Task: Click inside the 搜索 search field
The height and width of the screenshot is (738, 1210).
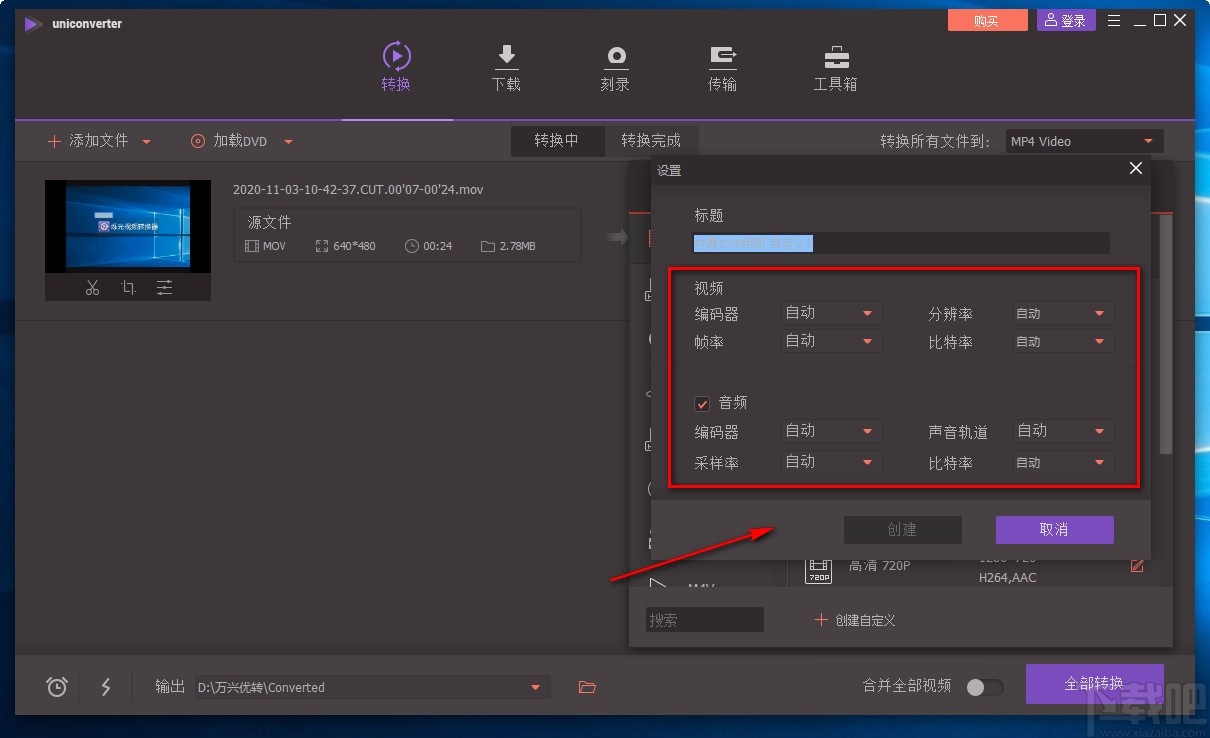Action: point(704,620)
